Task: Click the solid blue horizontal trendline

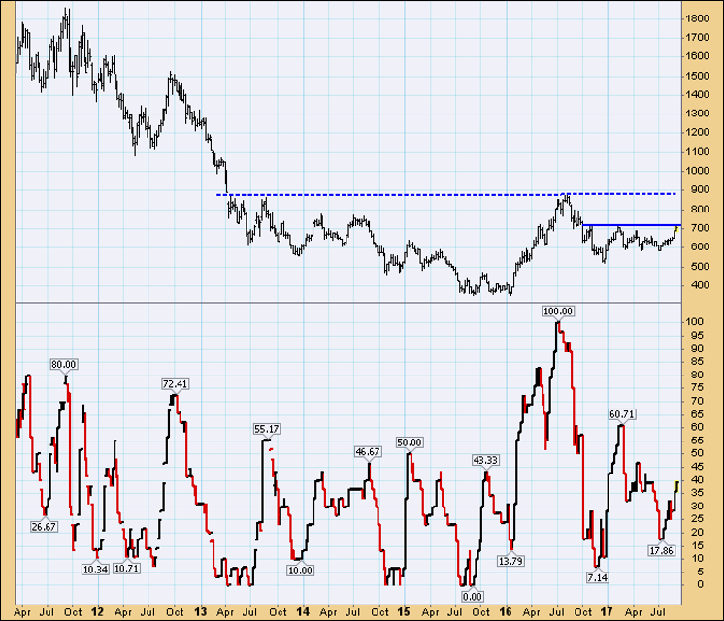Action: tap(630, 225)
